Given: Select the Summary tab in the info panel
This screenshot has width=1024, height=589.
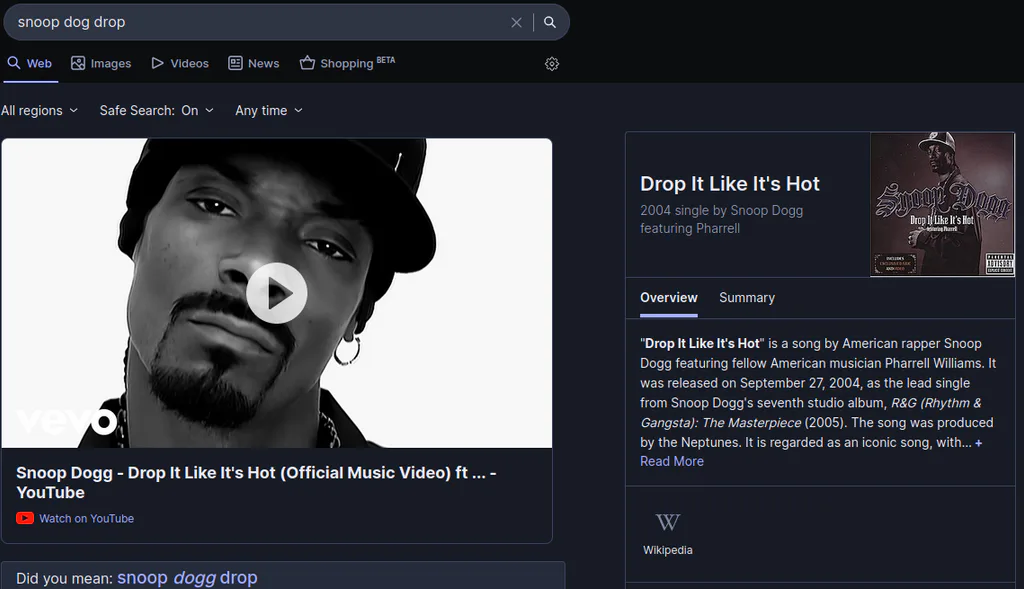Looking at the screenshot, I should click(747, 298).
